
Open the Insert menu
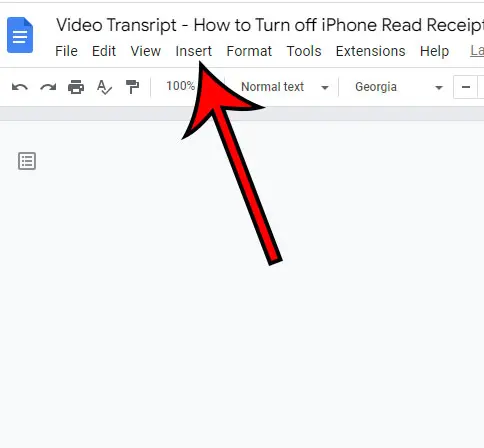(194, 51)
